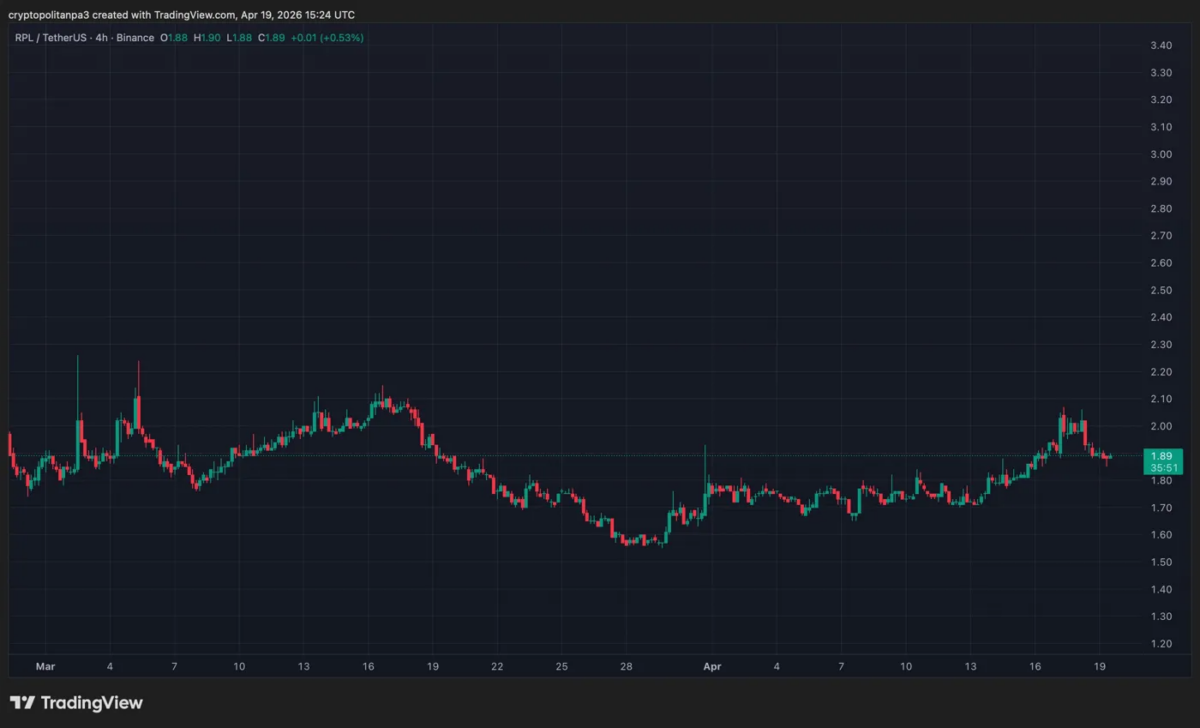The height and width of the screenshot is (728, 1200).
Task: Click the C1.89 close price value
Action: (x=270, y=38)
